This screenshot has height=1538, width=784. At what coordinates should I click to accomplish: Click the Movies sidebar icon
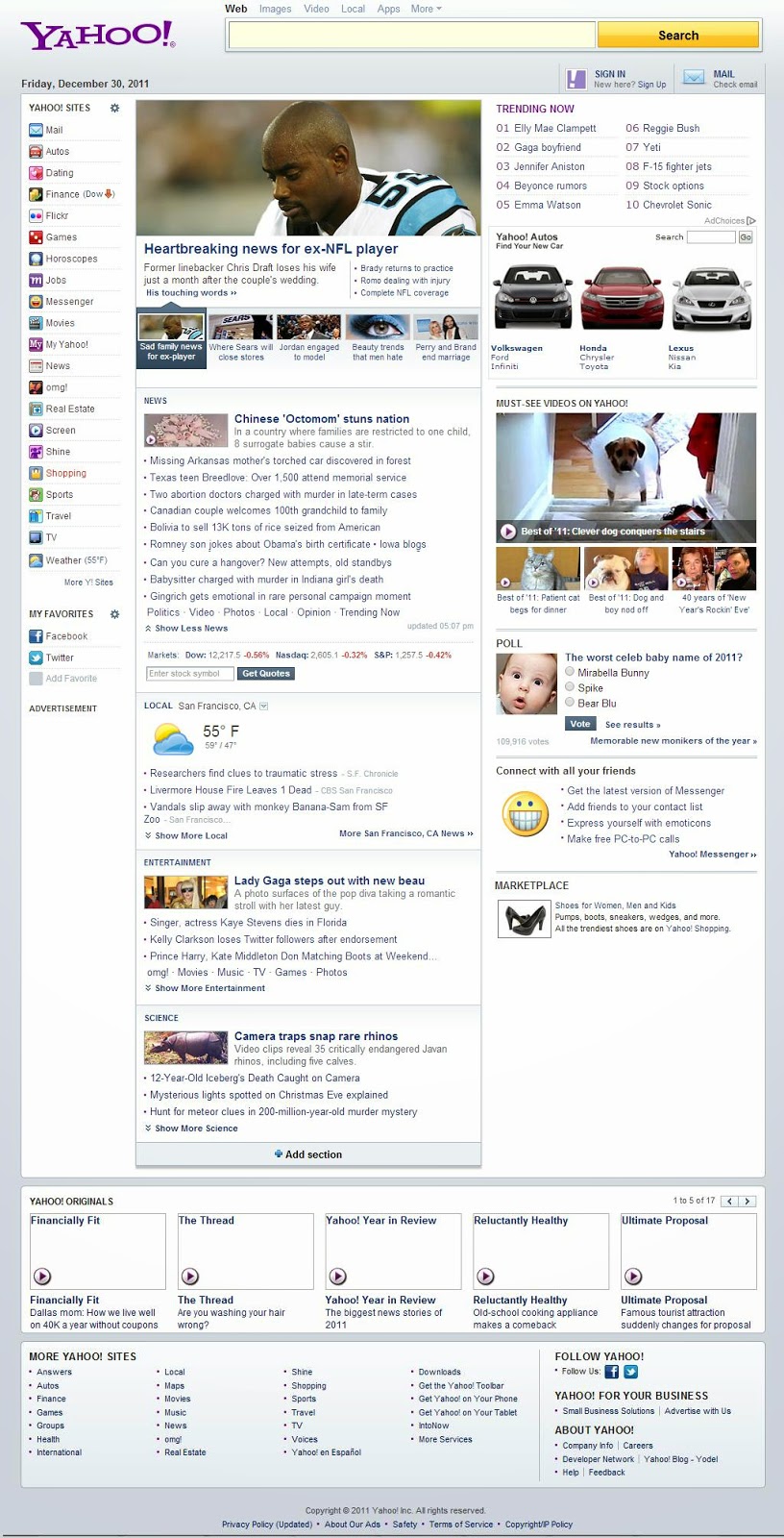coord(36,323)
